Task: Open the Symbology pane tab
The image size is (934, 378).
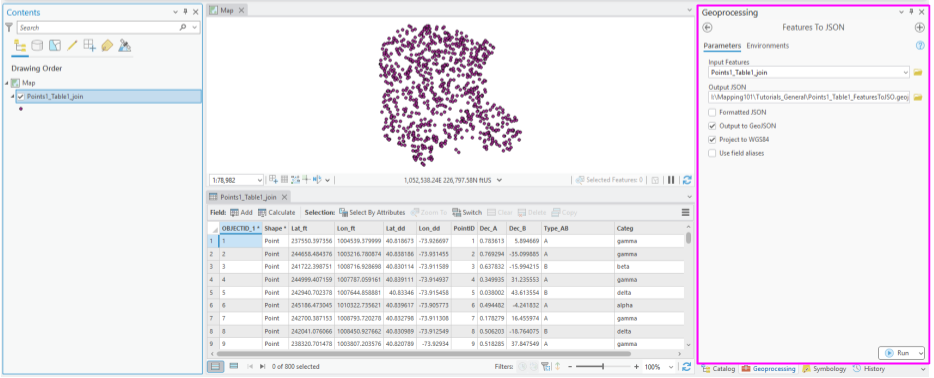Action: tap(824, 369)
